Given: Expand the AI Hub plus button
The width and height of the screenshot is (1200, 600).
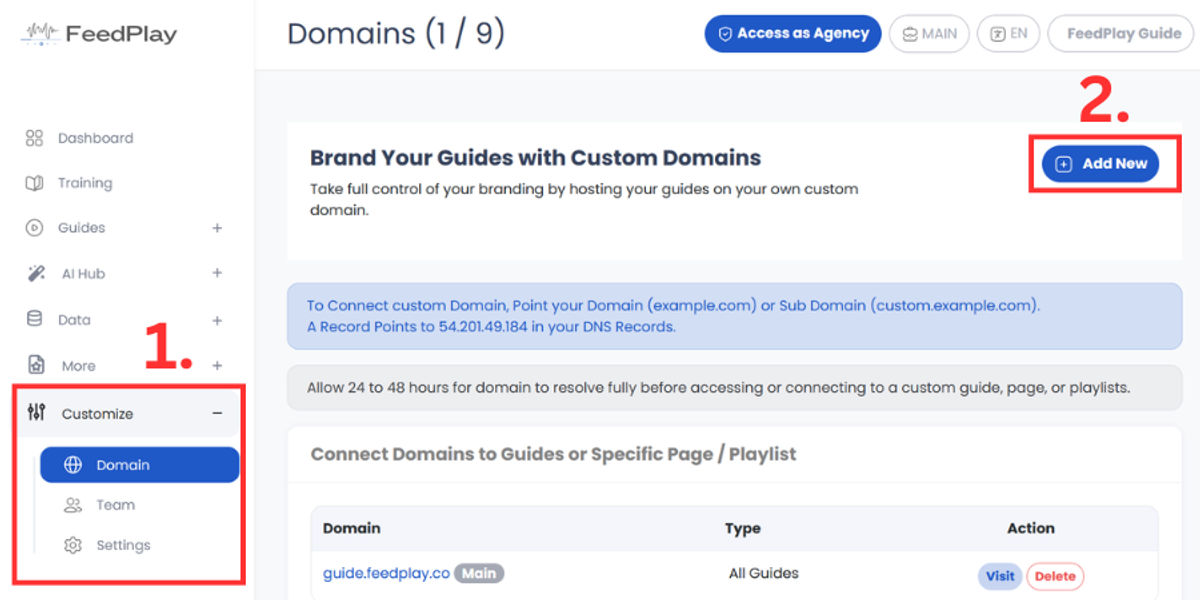Looking at the screenshot, I should tap(217, 273).
